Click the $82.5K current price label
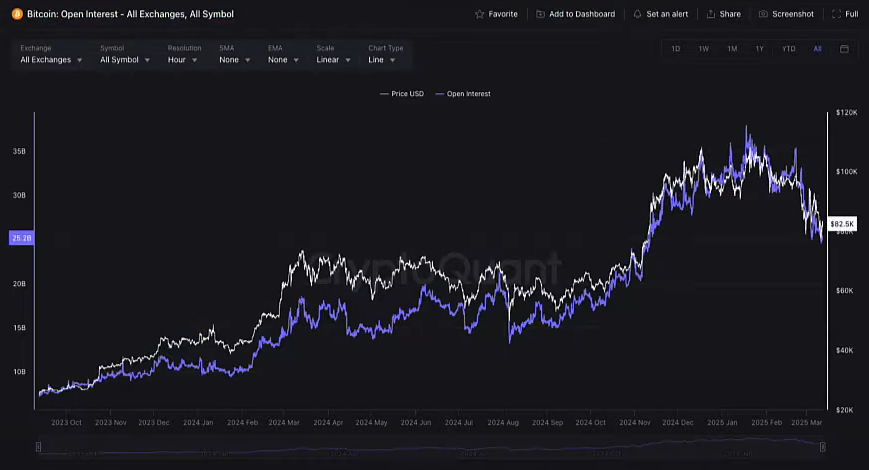869x470 pixels. pos(842,224)
